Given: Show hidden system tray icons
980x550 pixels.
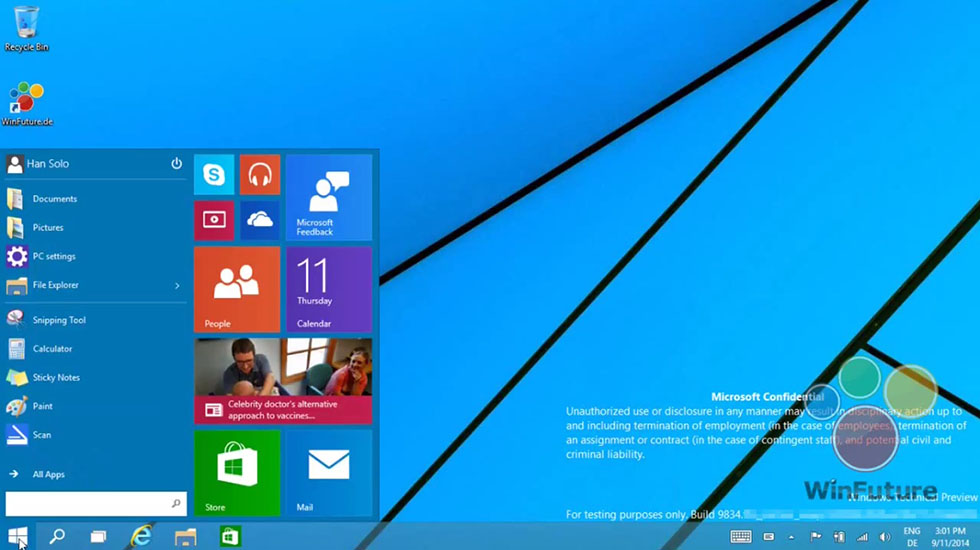Looking at the screenshot, I should tap(791, 537).
